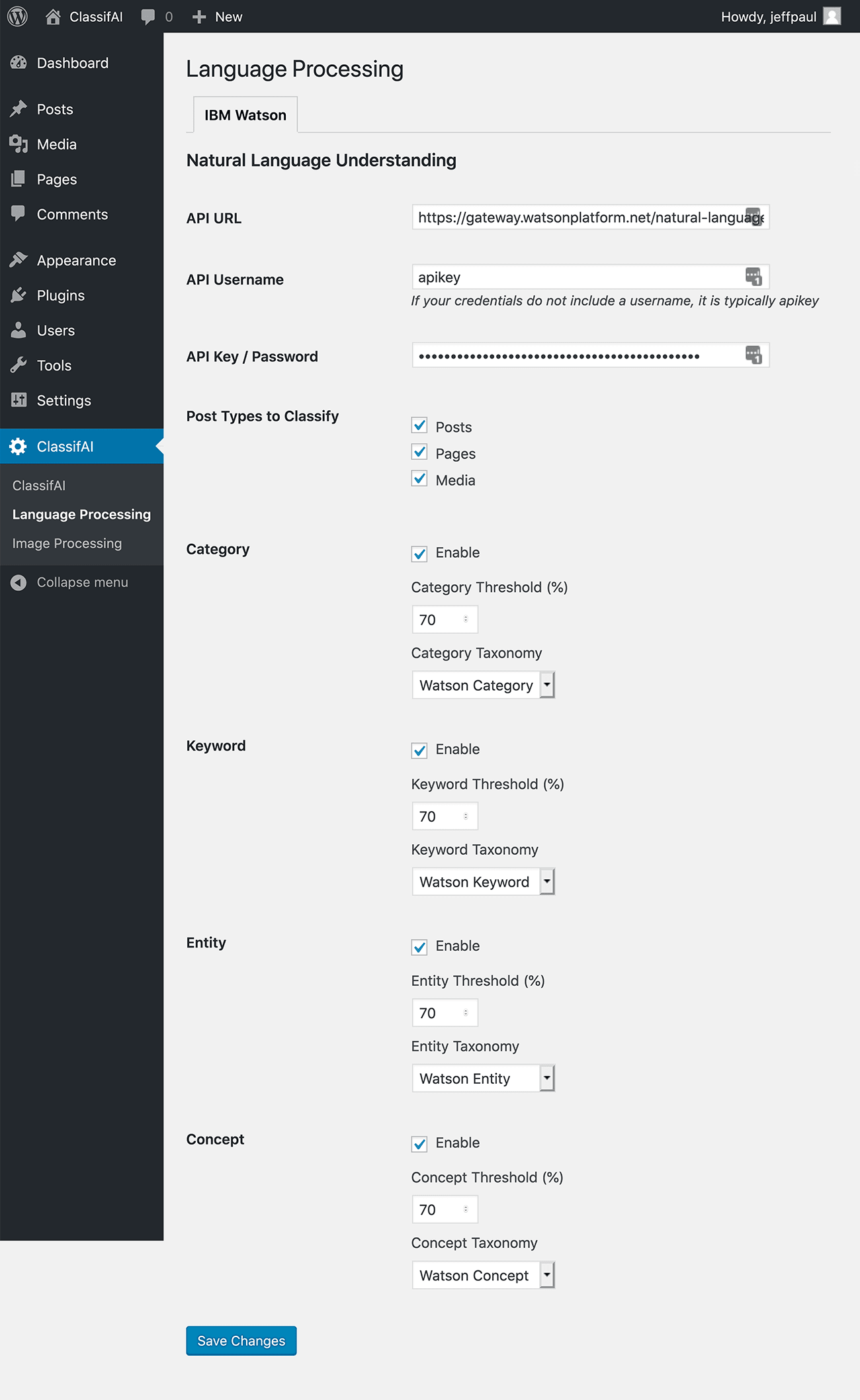Open the Pages sidebar menu label
The height and width of the screenshot is (1400, 860).
57,179
